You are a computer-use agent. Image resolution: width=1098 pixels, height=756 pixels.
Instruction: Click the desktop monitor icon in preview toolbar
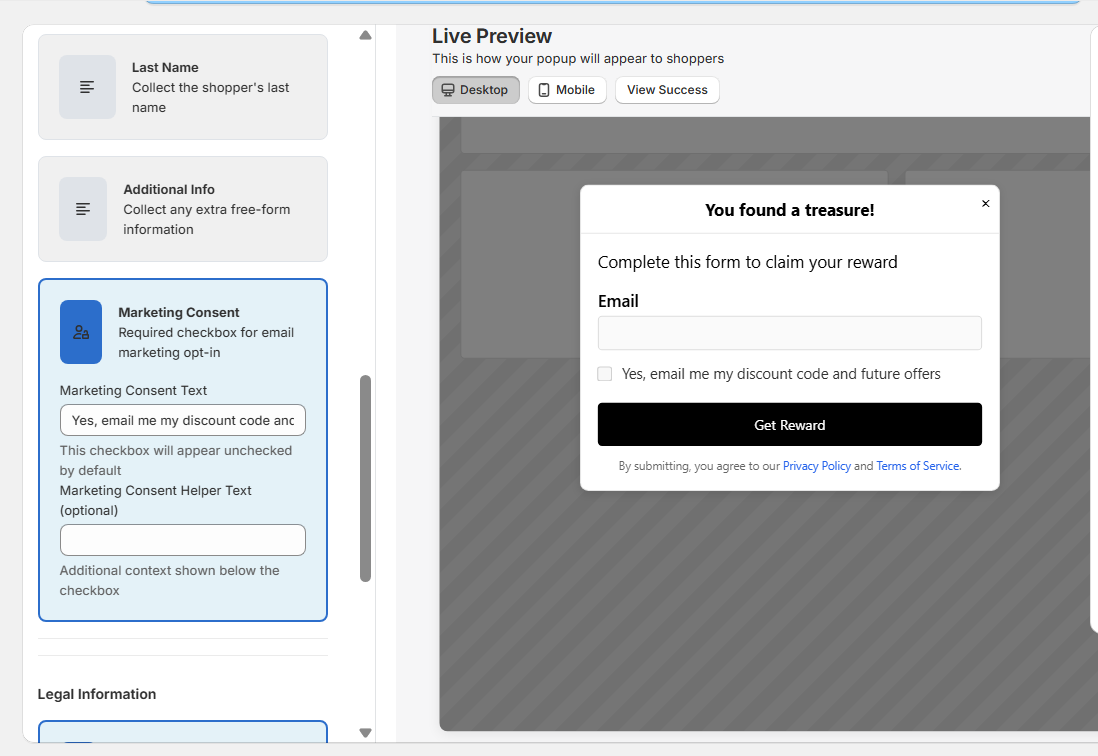[x=449, y=89]
